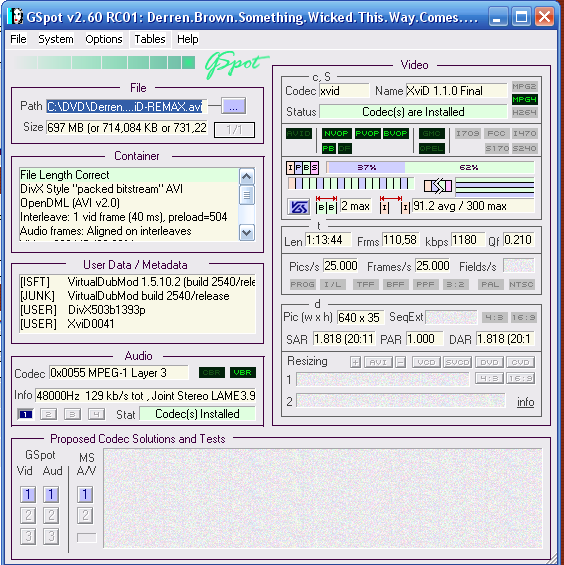564x565 pixels.
Task: Click the VCD resizing button
Action: coord(426,362)
